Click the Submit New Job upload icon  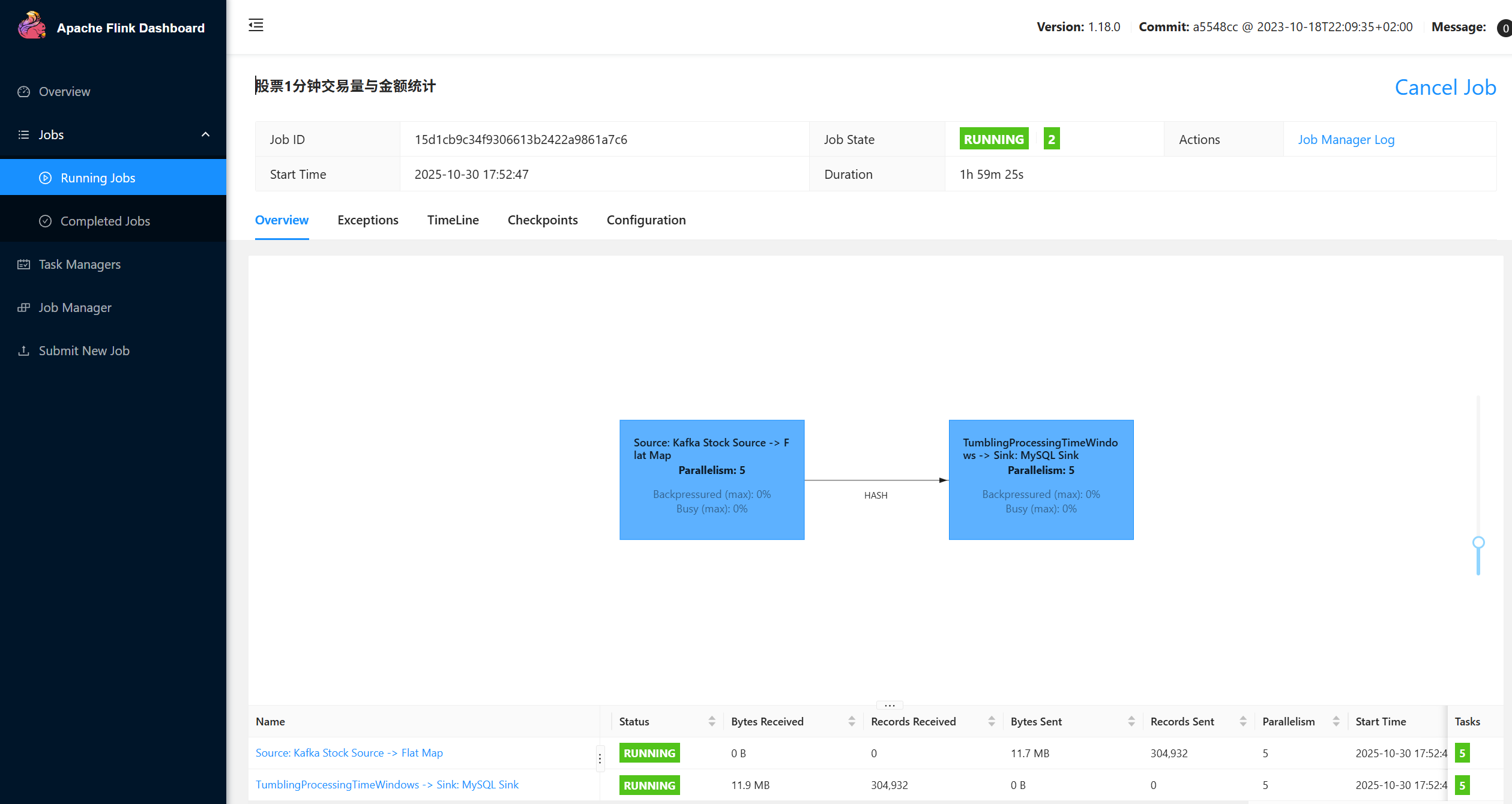click(24, 351)
